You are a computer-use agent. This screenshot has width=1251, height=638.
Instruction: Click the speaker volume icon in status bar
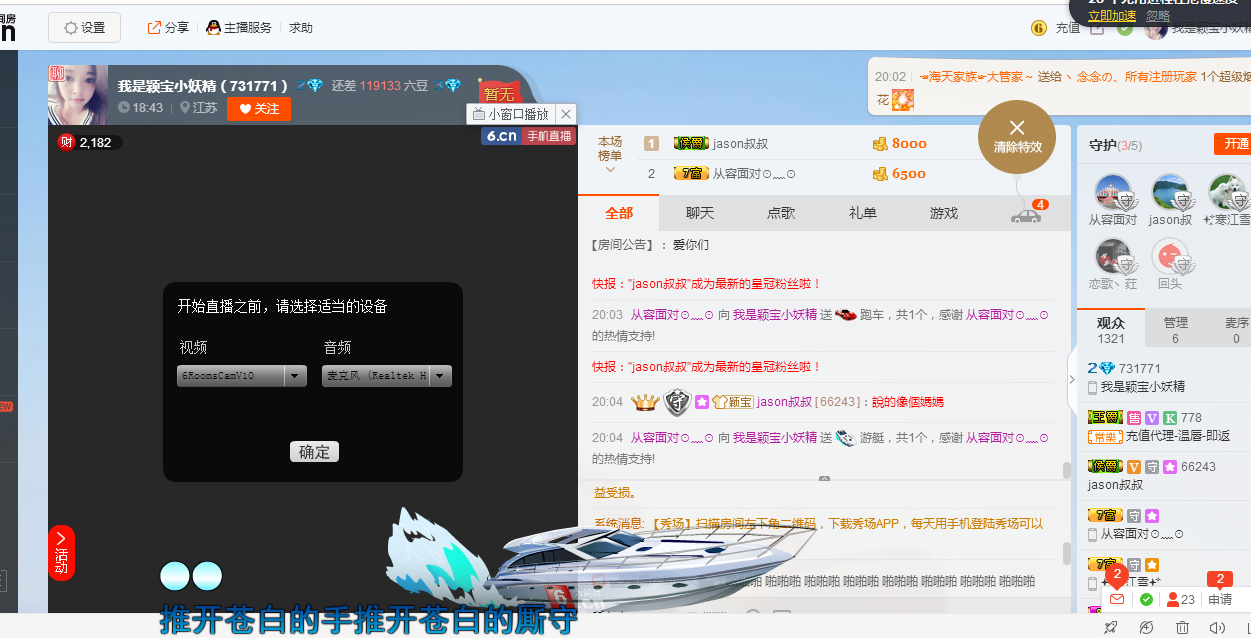point(1217,627)
